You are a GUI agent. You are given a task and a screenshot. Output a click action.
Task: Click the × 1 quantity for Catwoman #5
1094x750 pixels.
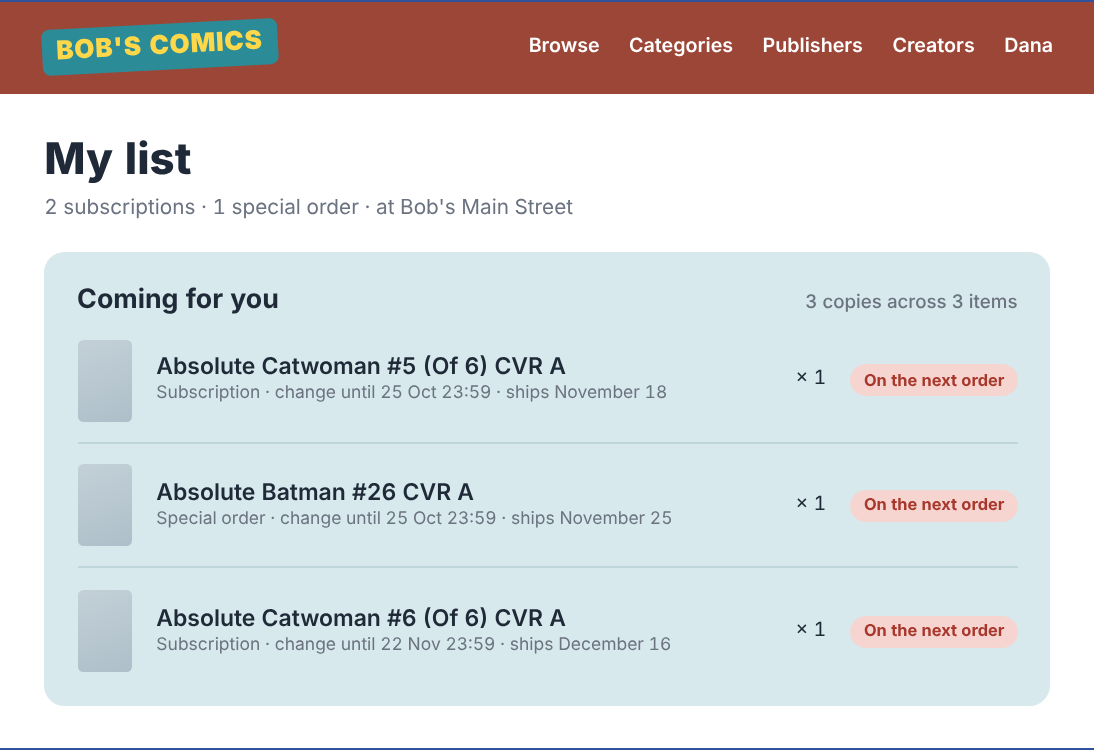(811, 377)
